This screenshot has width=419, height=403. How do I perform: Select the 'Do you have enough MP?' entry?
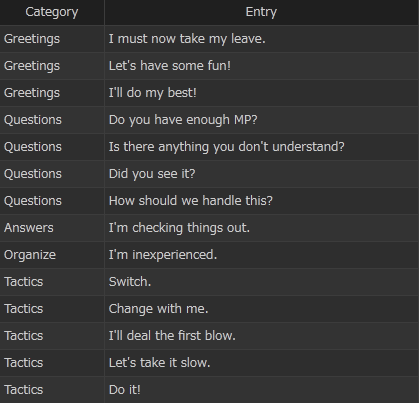pos(183,120)
